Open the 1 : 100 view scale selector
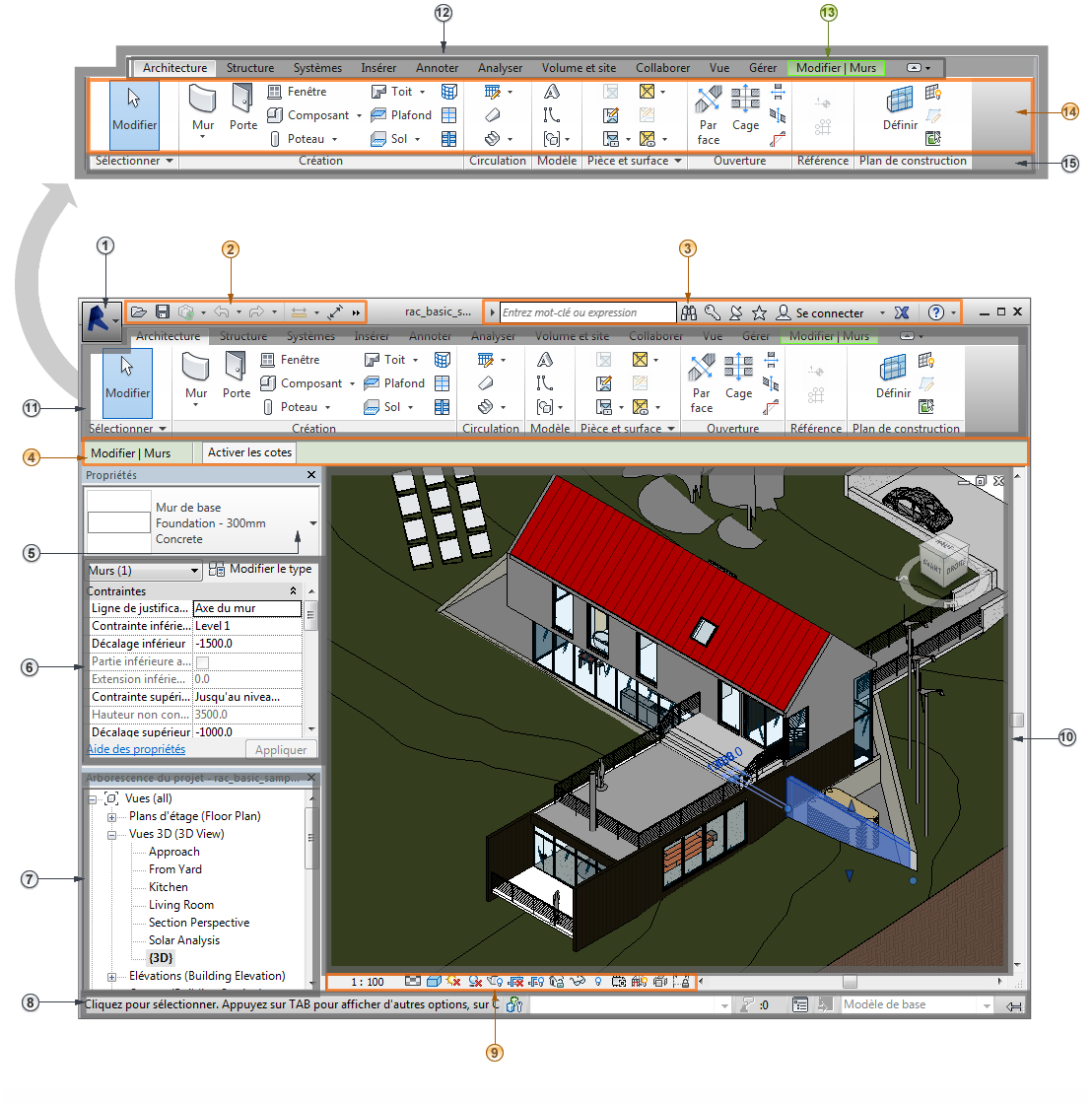This screenshot has width=1092, height=1104. 368,982
